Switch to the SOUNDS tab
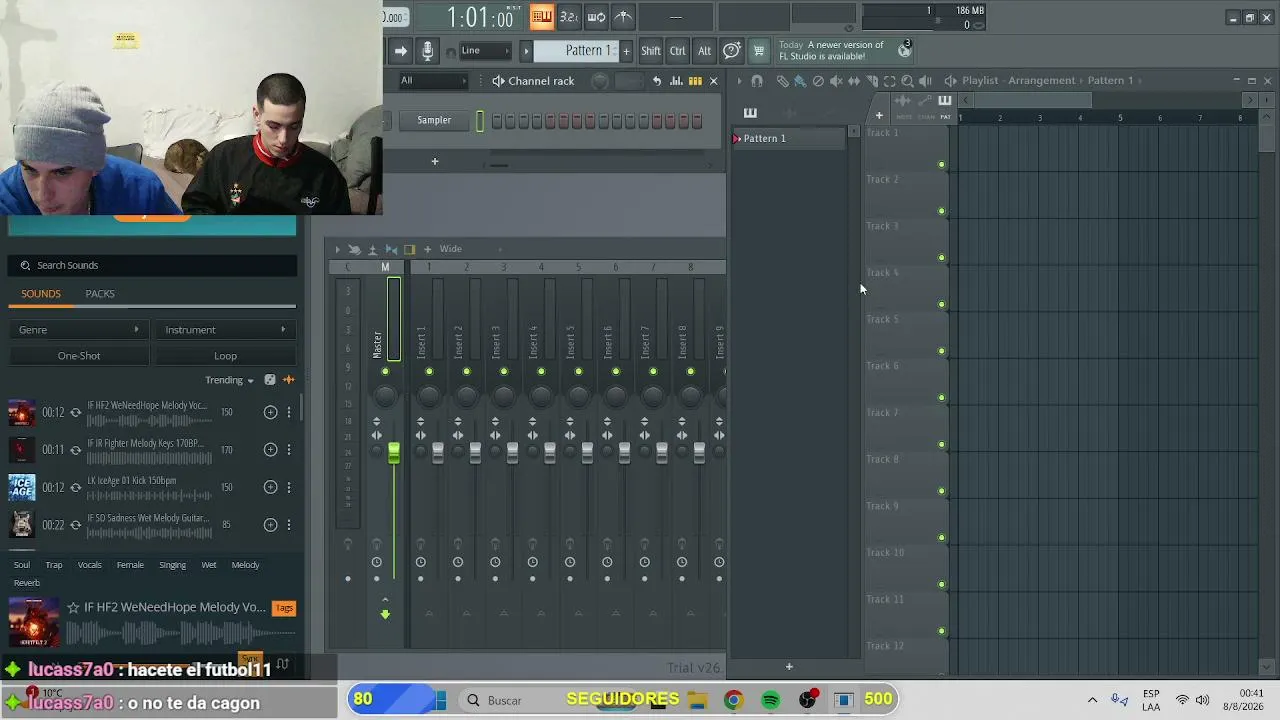 [x=41, y=294]
